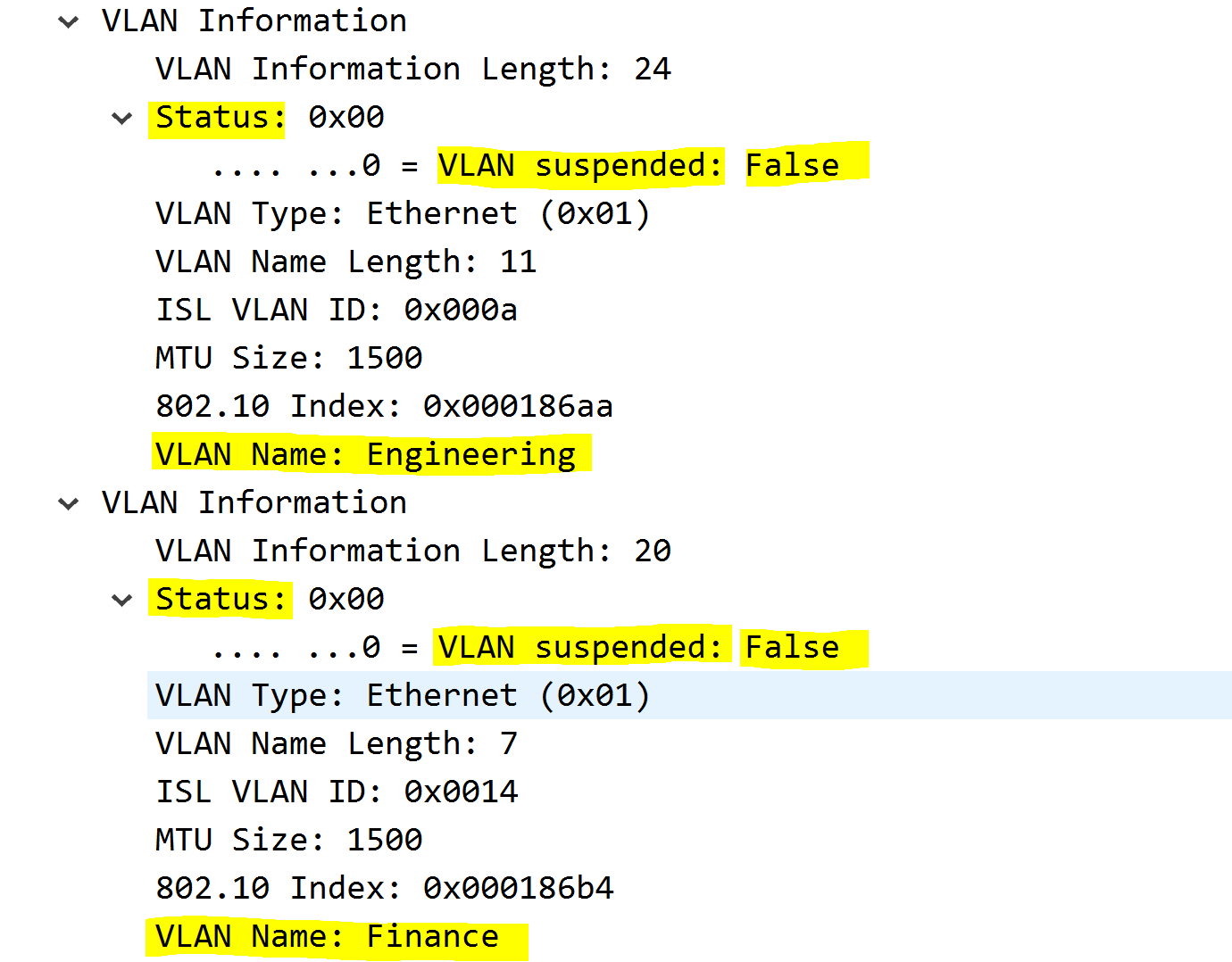Select first VLAN Type: Ethernet (0x01) row

pyautogui.click(x=403, y=214)
